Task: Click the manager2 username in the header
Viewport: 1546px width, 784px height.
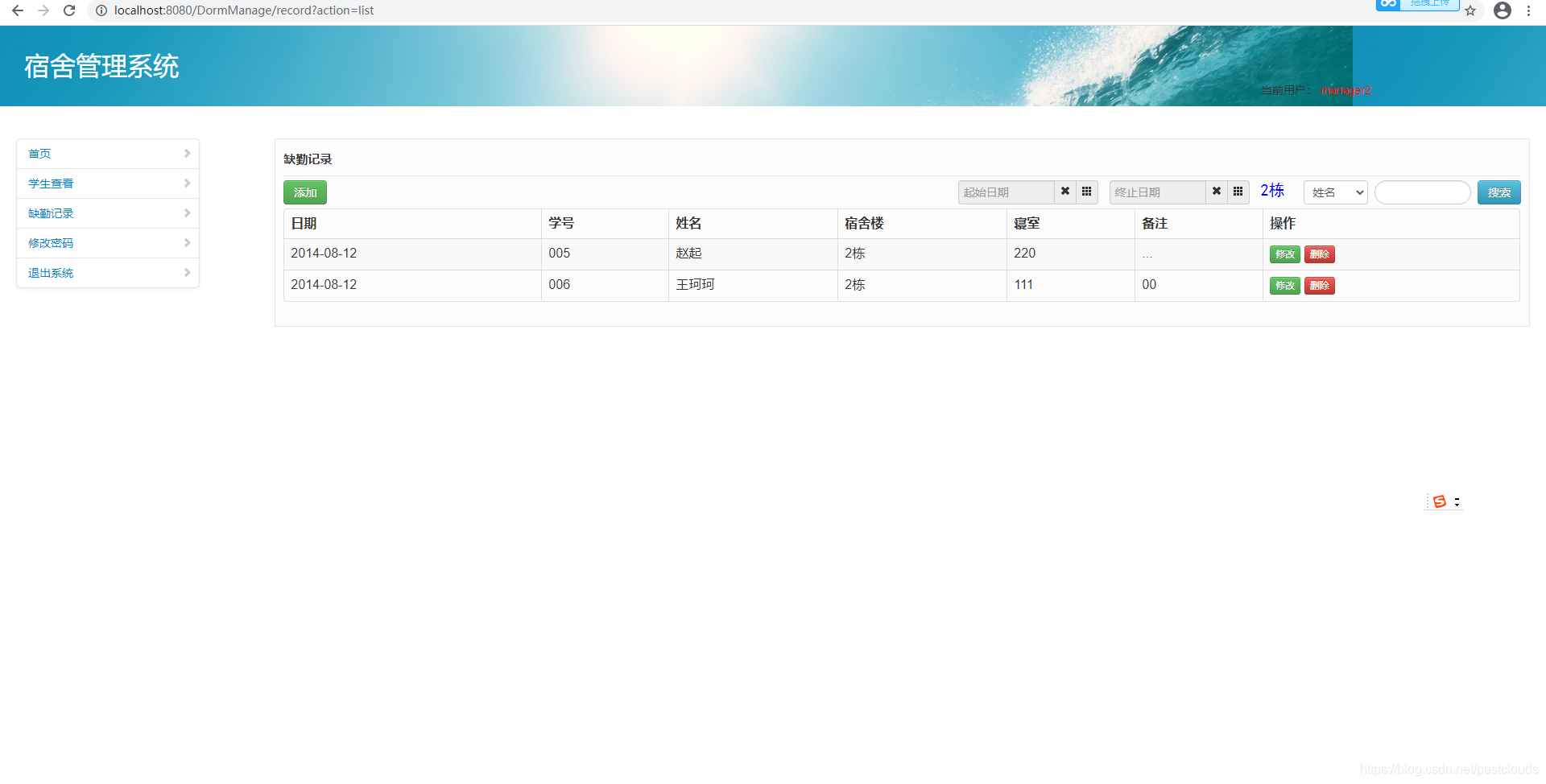Action: click(x=1346, y=90)
